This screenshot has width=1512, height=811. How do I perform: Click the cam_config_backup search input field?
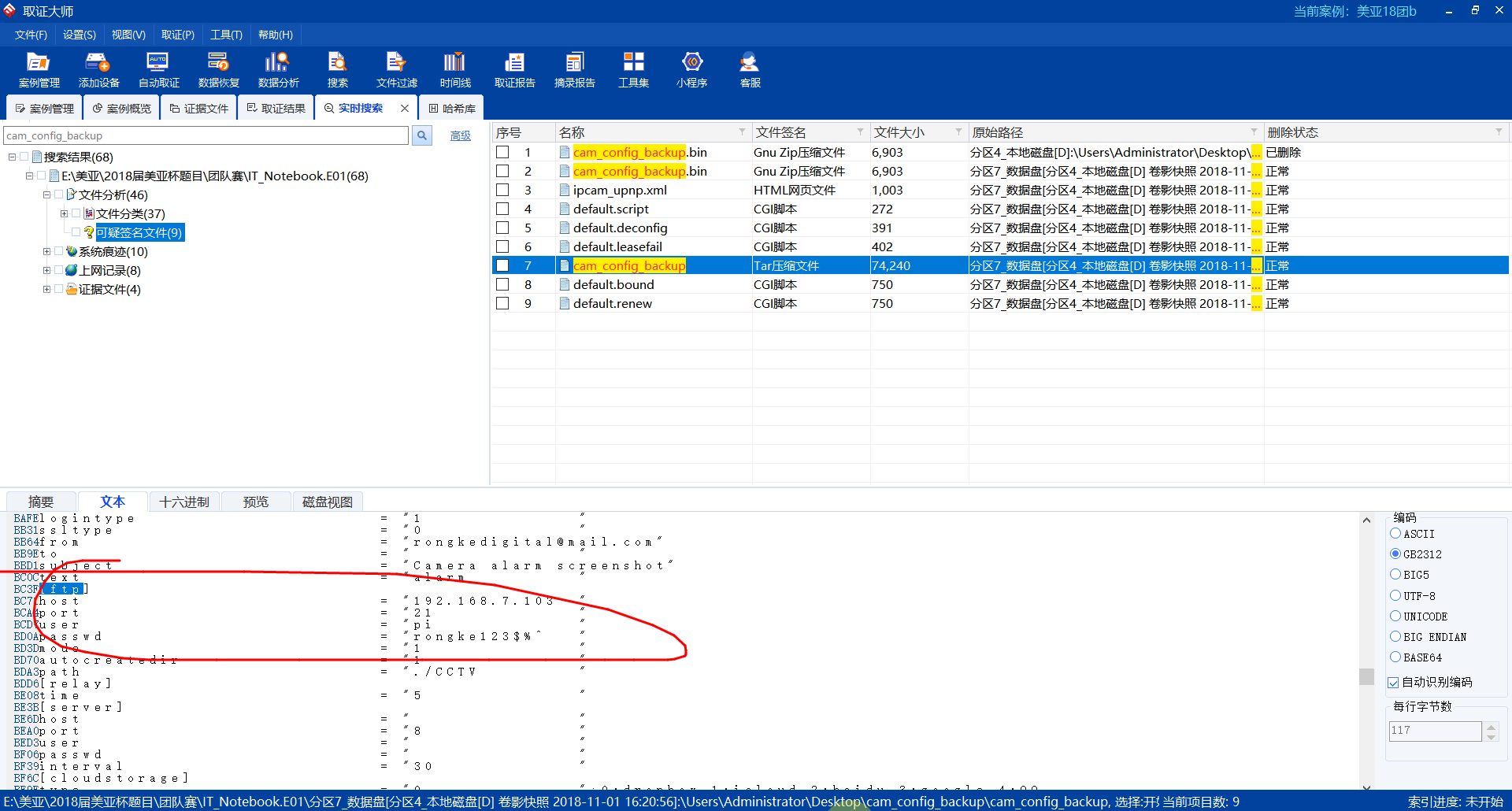click(206, 135)
